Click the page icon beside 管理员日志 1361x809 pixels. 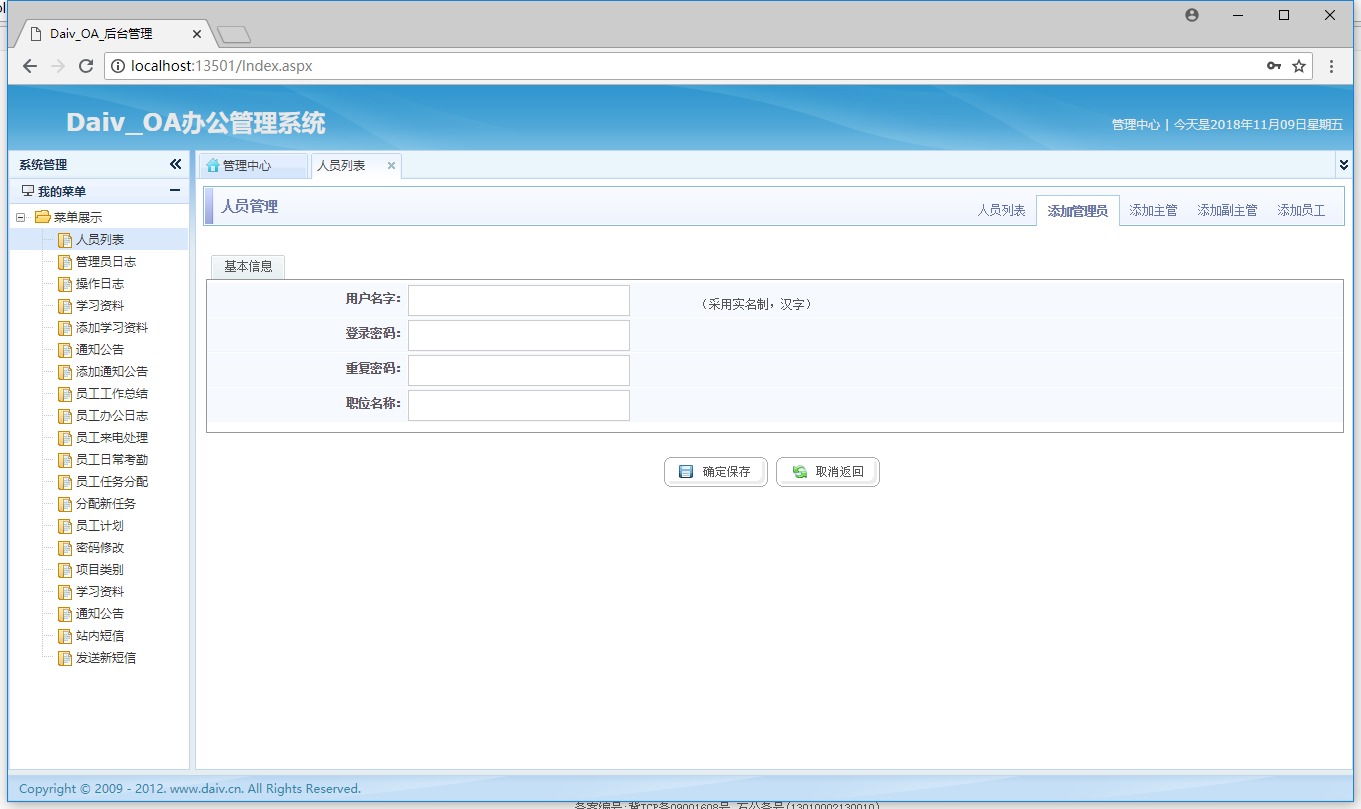coord(65,262)
